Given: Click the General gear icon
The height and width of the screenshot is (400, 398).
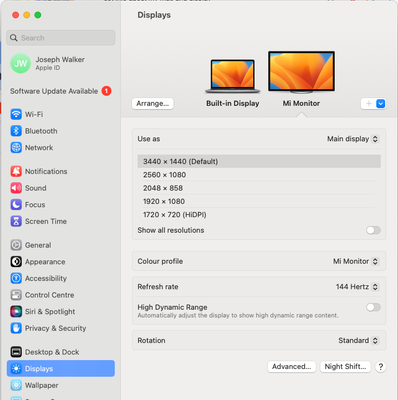Looking at the screenshot, I should point(16,245).
